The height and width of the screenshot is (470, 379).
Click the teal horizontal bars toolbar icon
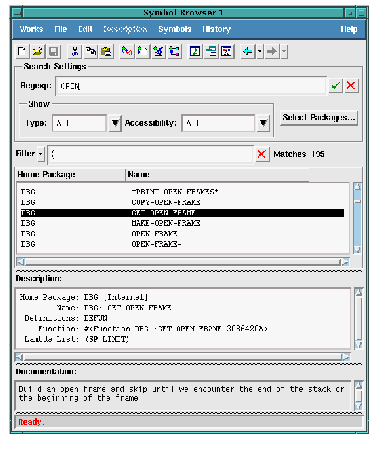[211, 52]
